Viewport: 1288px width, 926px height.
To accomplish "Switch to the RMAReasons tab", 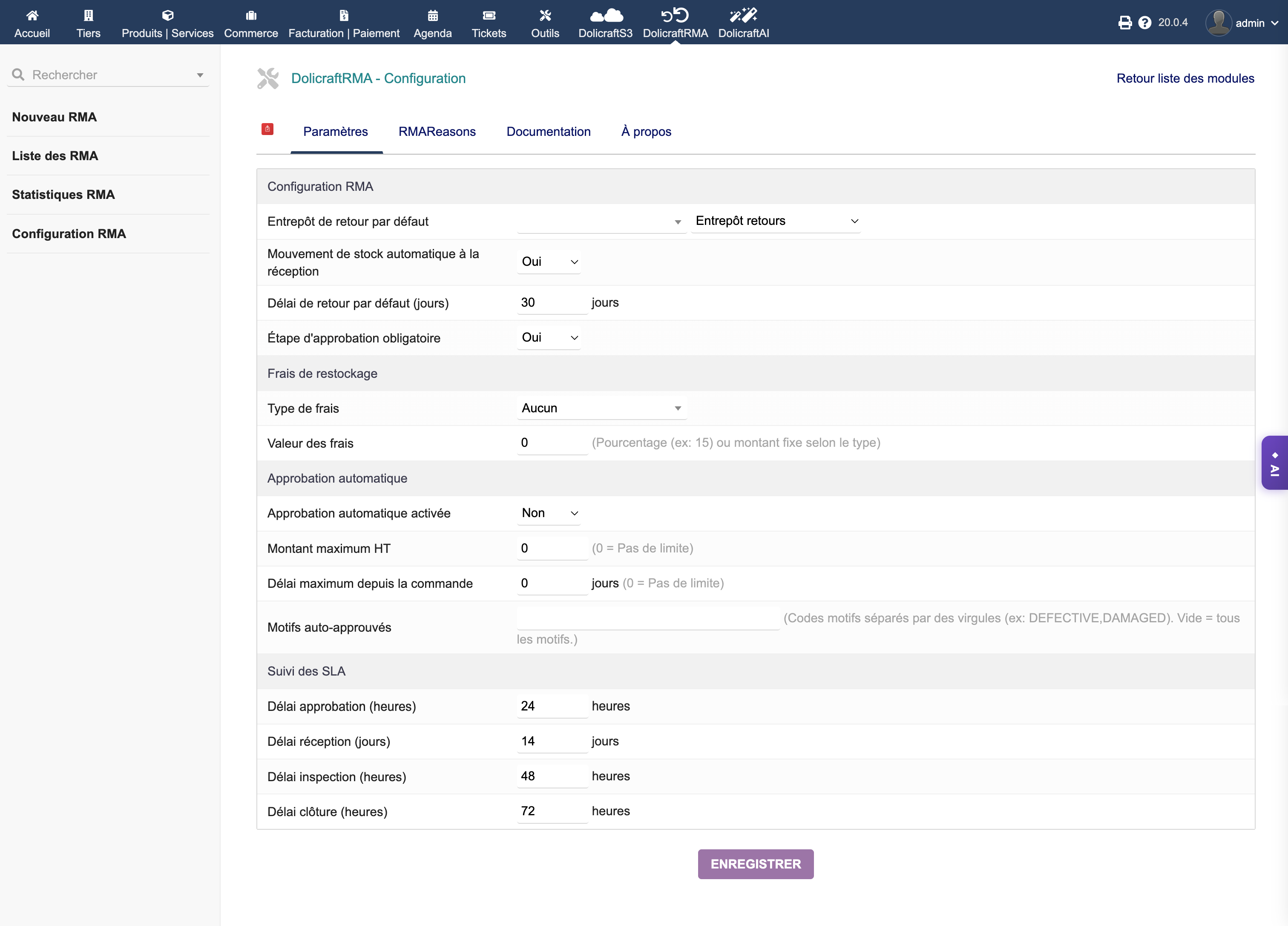I will click(x=437, y=132).
